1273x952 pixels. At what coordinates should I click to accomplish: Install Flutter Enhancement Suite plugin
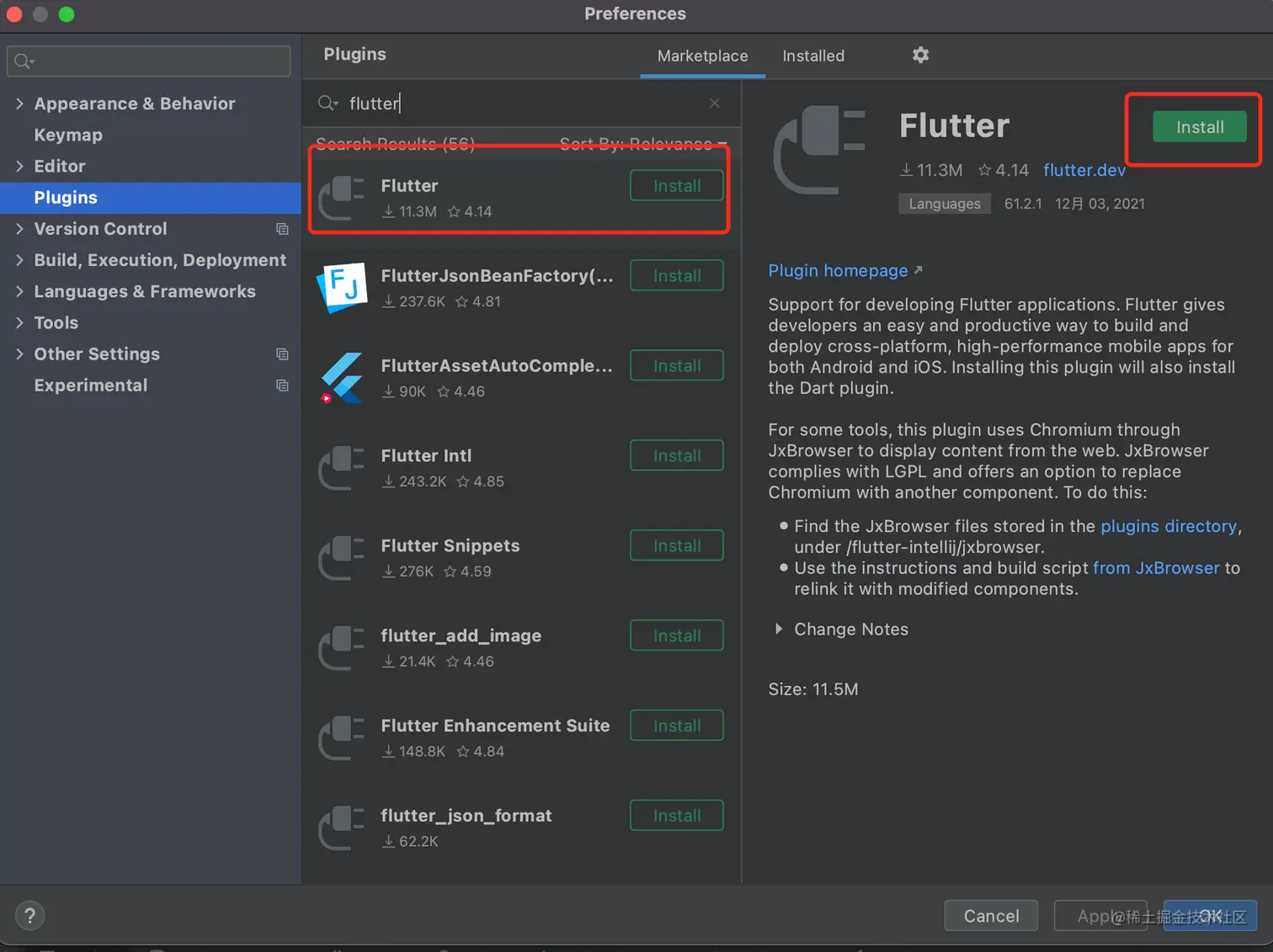[676, 726]
